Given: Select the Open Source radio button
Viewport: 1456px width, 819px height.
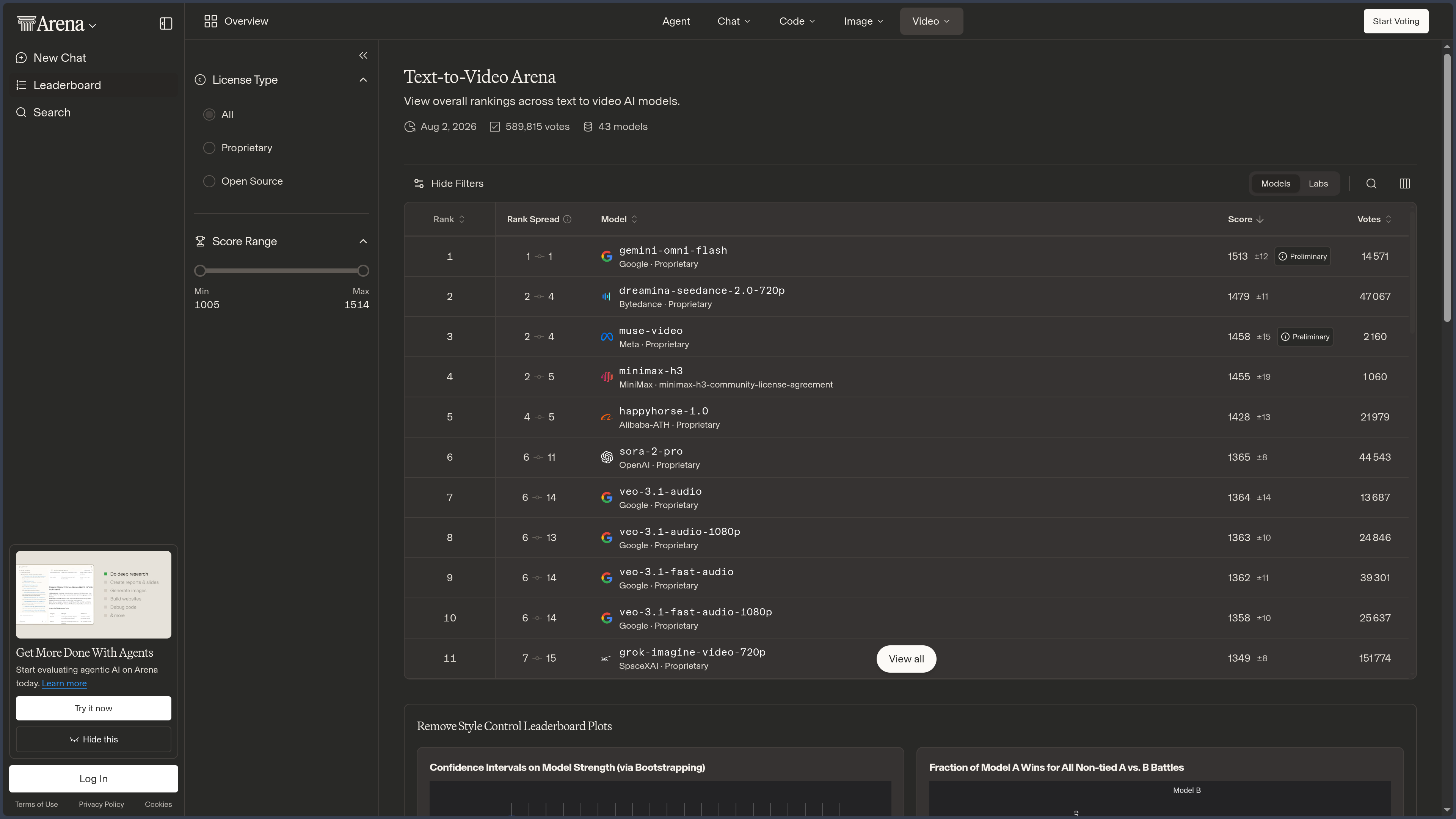Looking at the screenshot, I should tap(209, 181).
